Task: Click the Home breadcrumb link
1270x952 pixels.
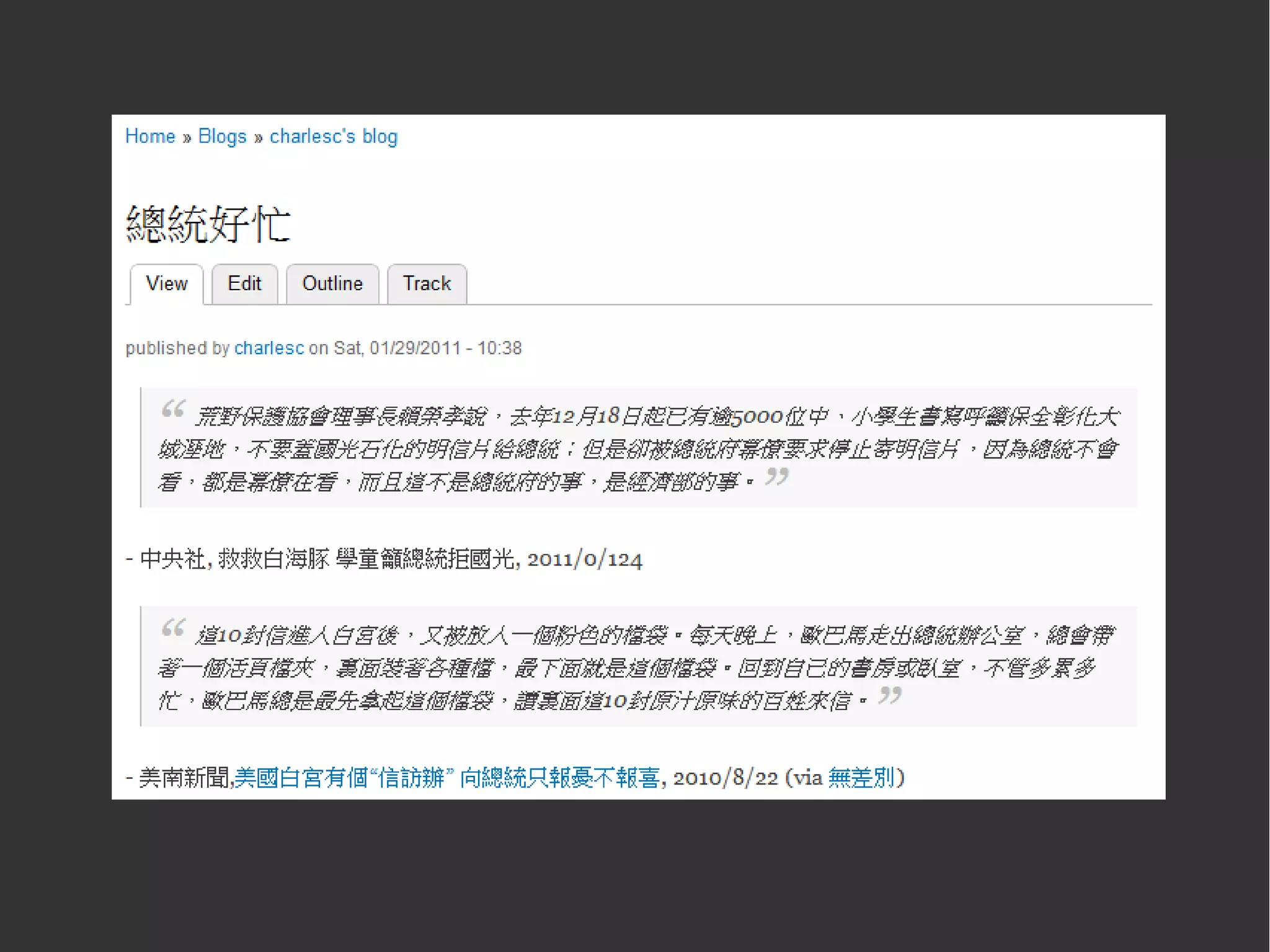Action: point(150,136)
